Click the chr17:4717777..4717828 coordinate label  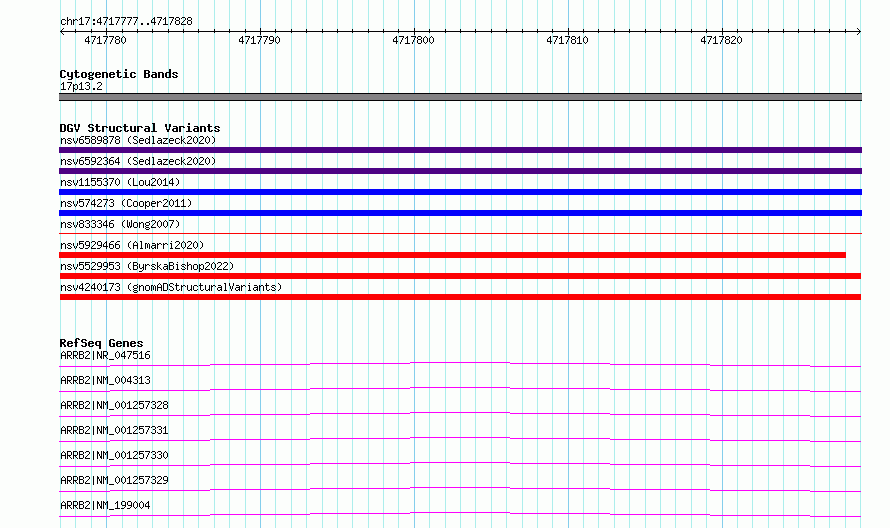pyautogui.click(x=126, y=21)
